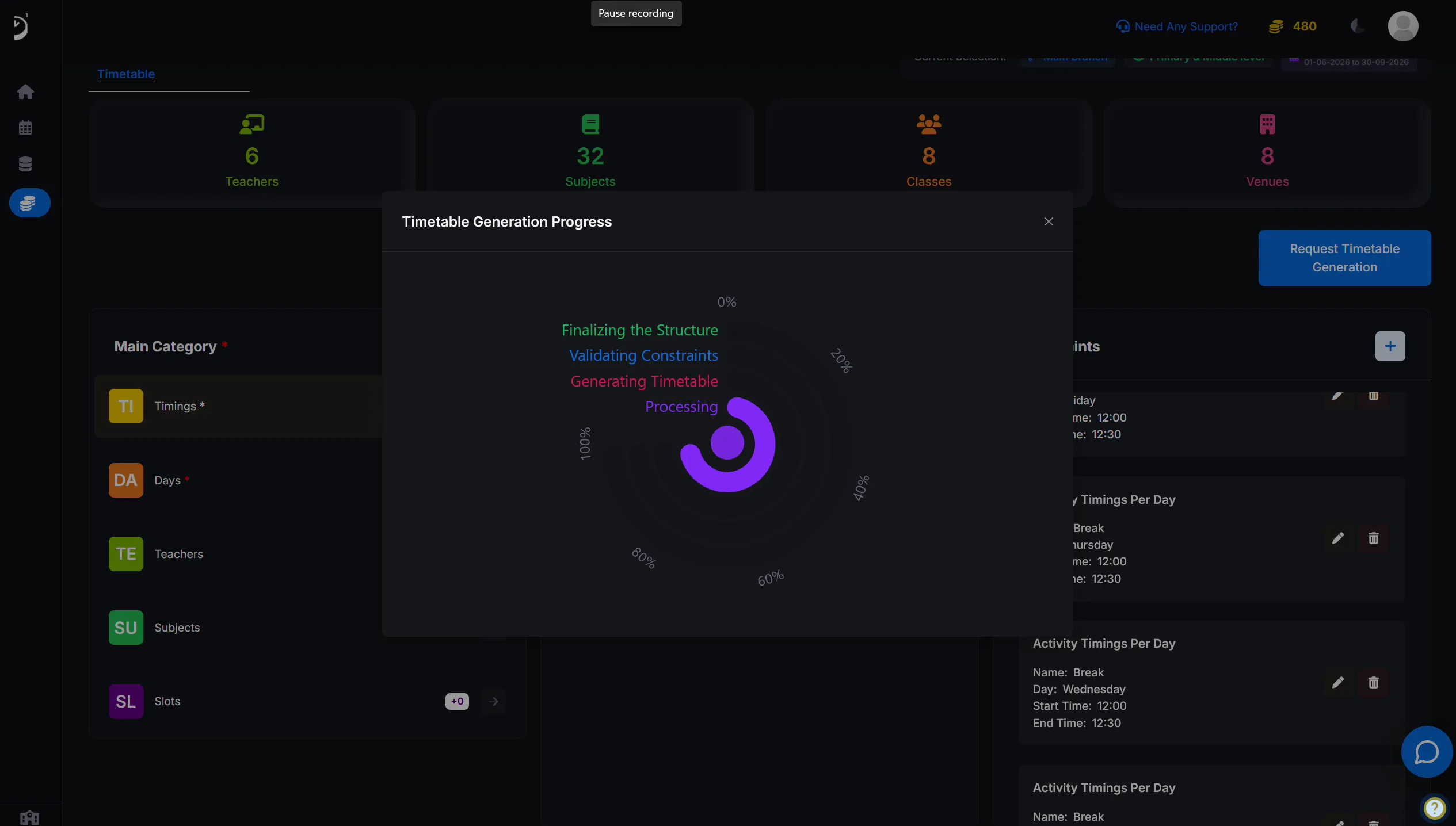Click the SL badge for Slots
The image size is (1456, 826).
126,701
